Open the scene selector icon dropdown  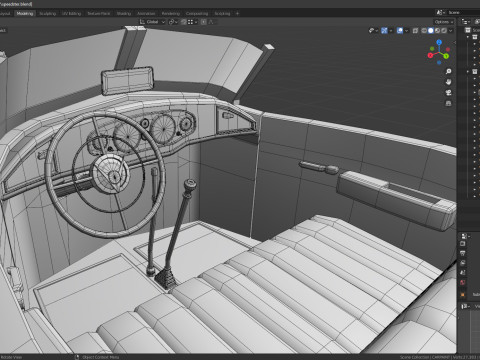[x=441, y=13]
